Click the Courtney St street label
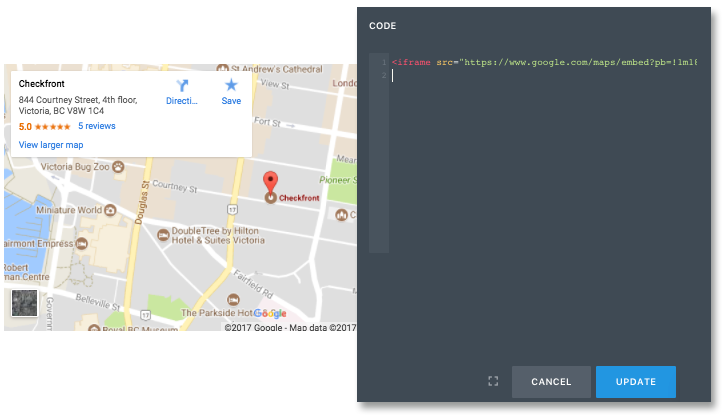The width and height of the screenshot is (723, 419). [x=175, y=186]
